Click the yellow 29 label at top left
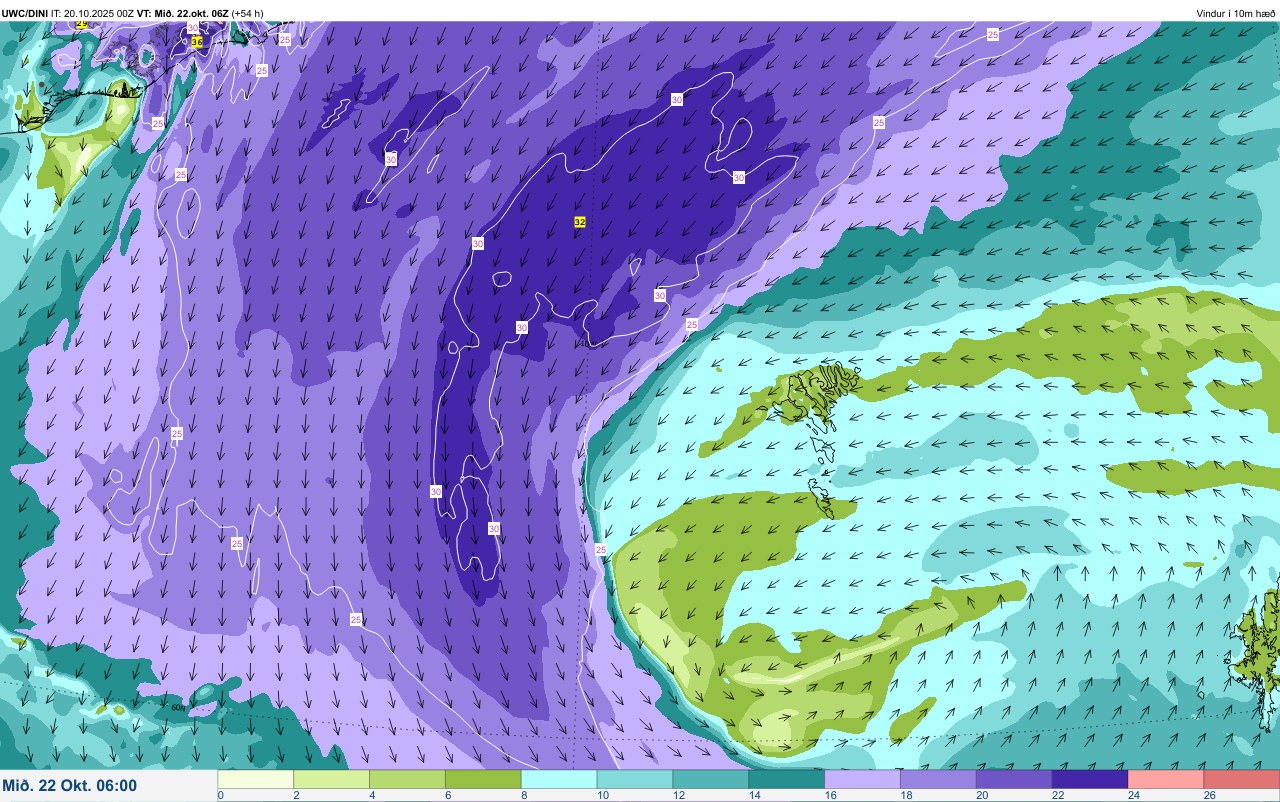The width and height of the screenshot is (1280, 802). click(x=82, y=24)
